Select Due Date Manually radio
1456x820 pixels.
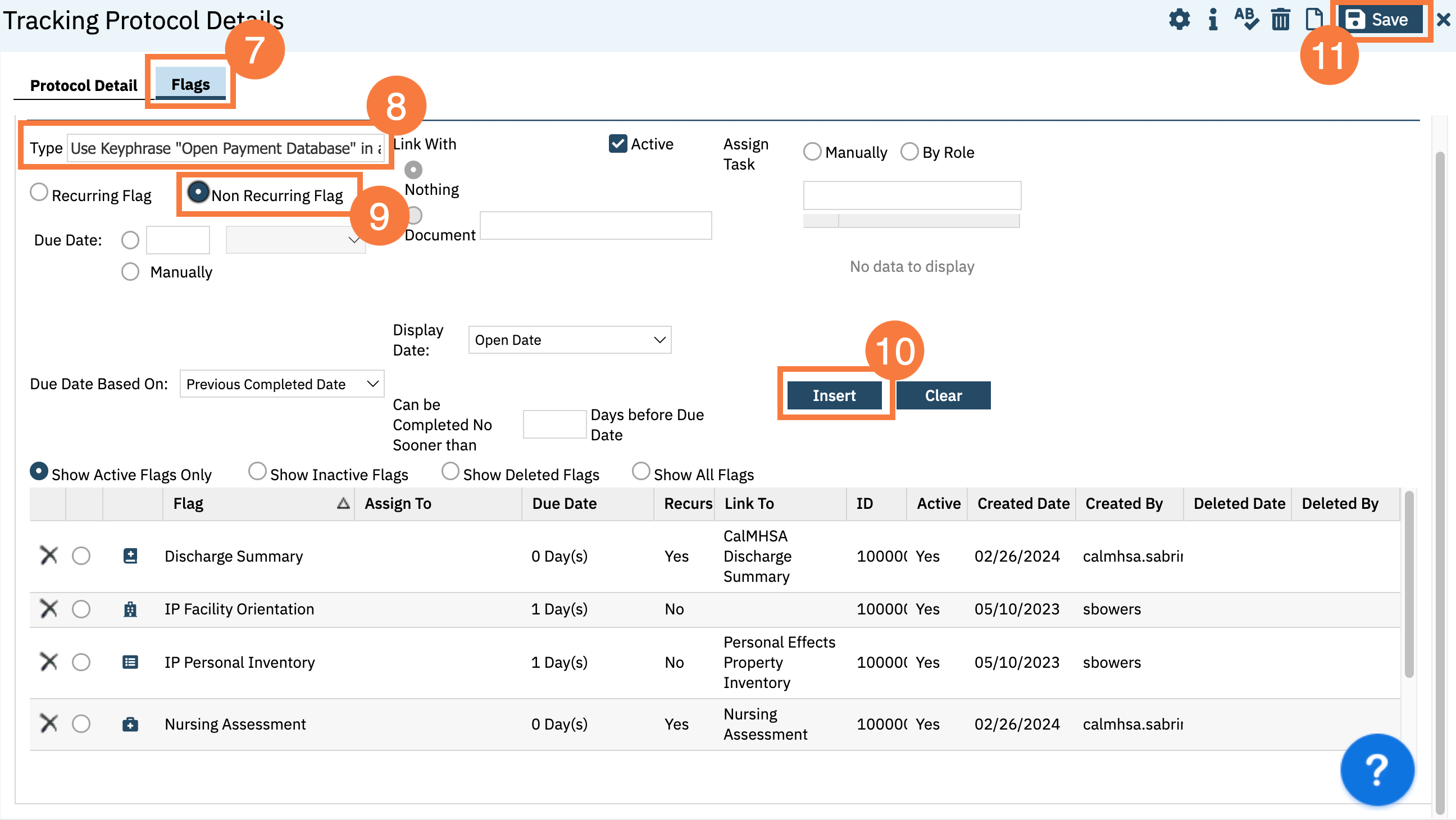point(130,272)
